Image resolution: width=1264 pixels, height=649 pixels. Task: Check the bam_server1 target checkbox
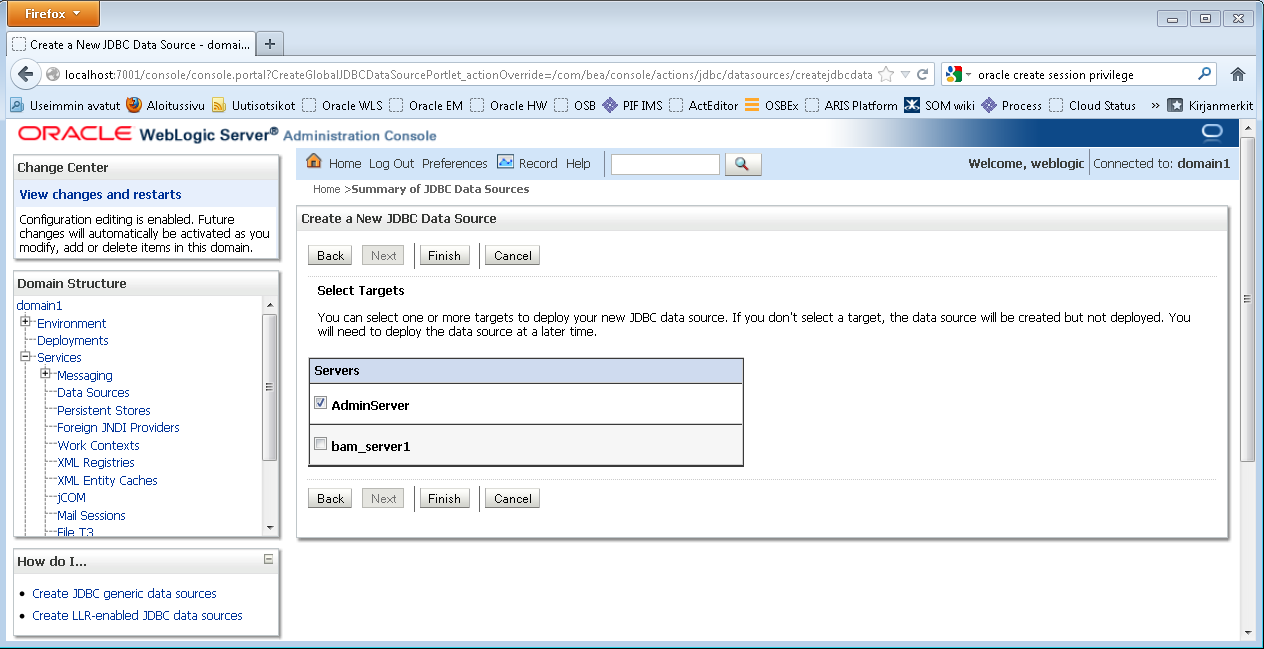[x=321, y=444]
